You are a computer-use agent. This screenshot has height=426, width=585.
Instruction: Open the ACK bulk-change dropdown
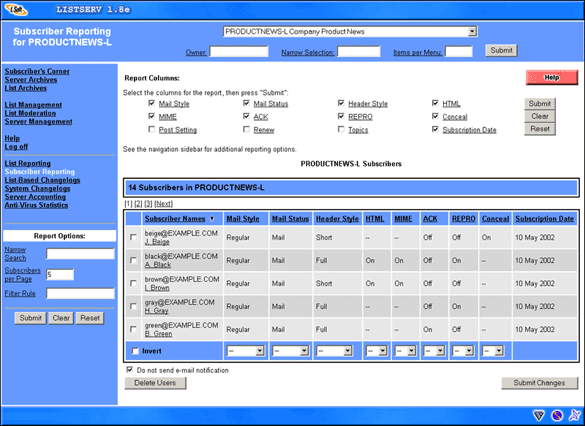(434, 351)
